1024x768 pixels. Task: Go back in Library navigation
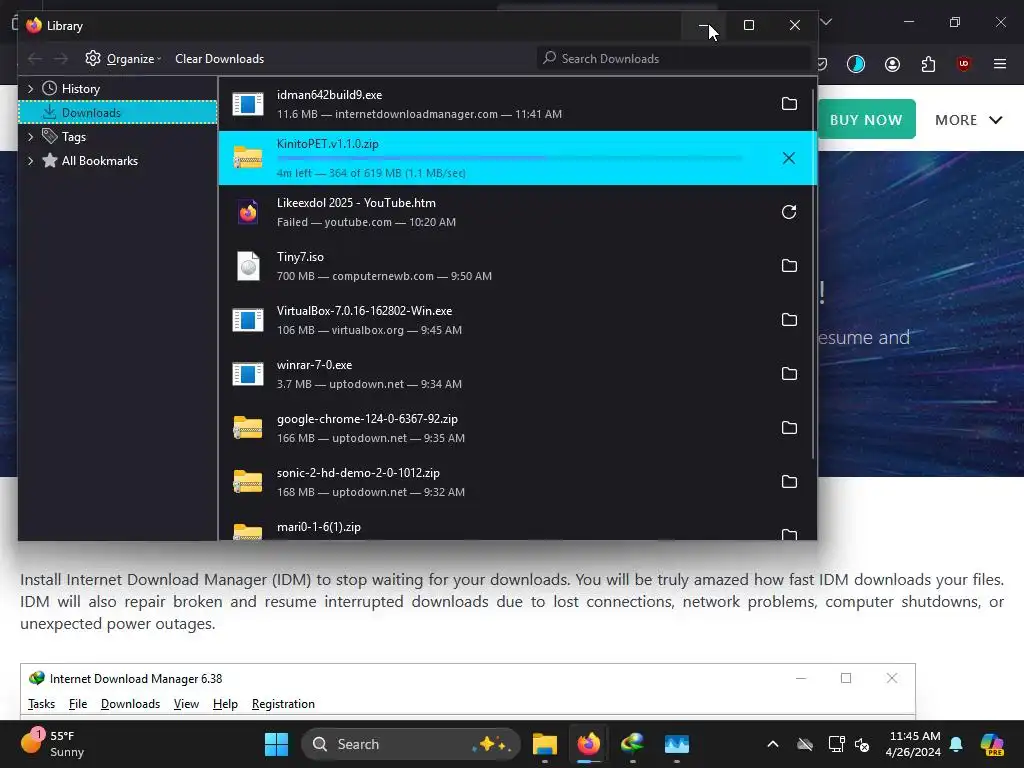(x=35, y=59)
